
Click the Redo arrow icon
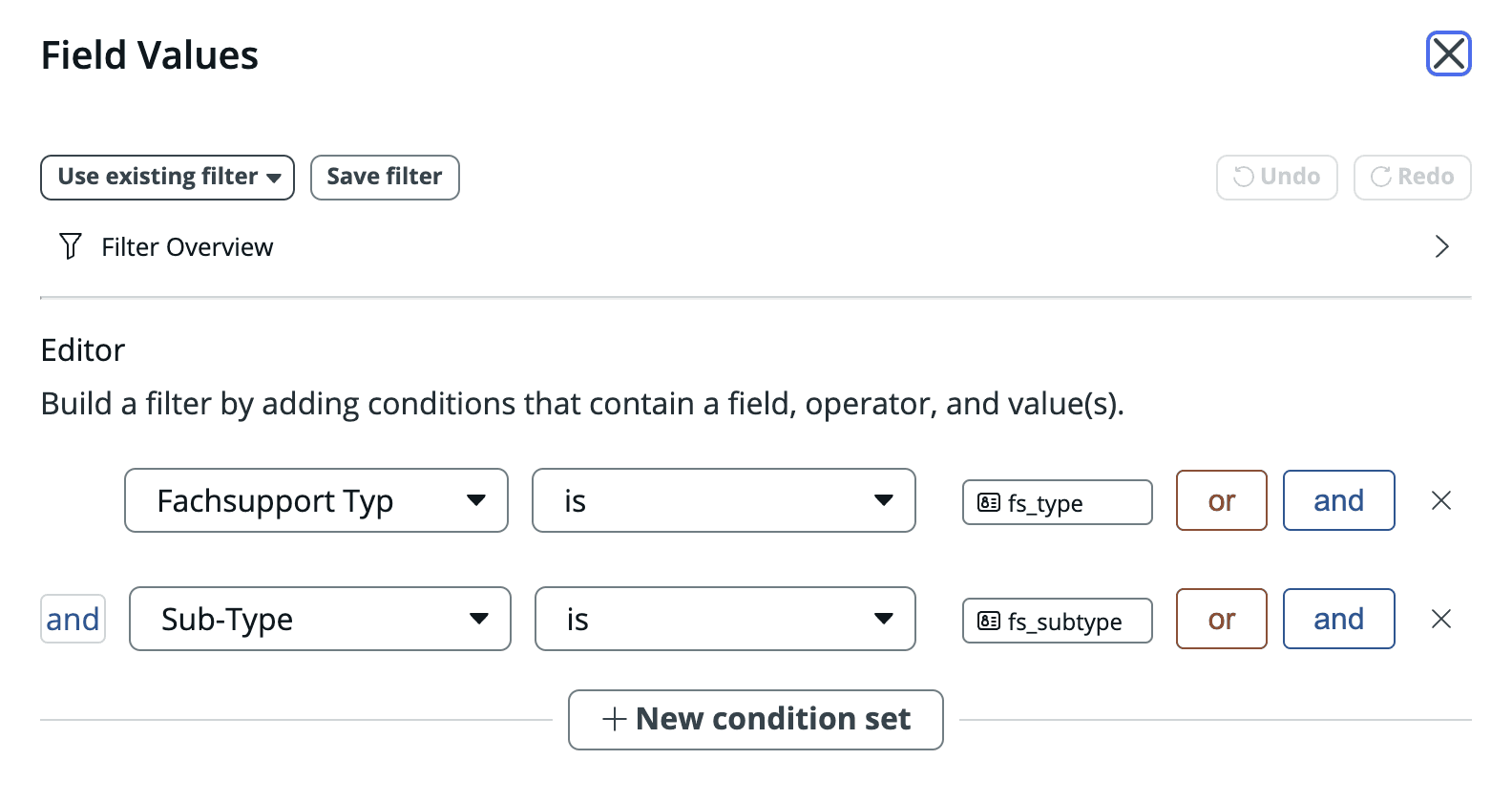1380,177
